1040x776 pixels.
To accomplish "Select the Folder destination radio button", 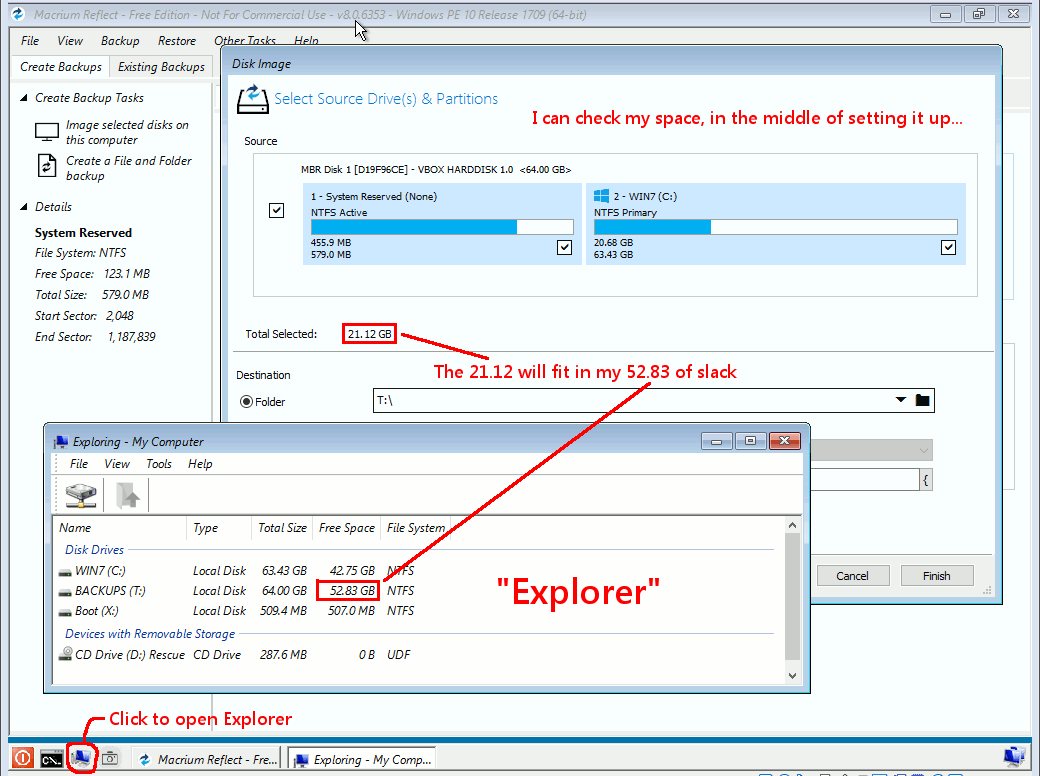I will pos(246,401).
